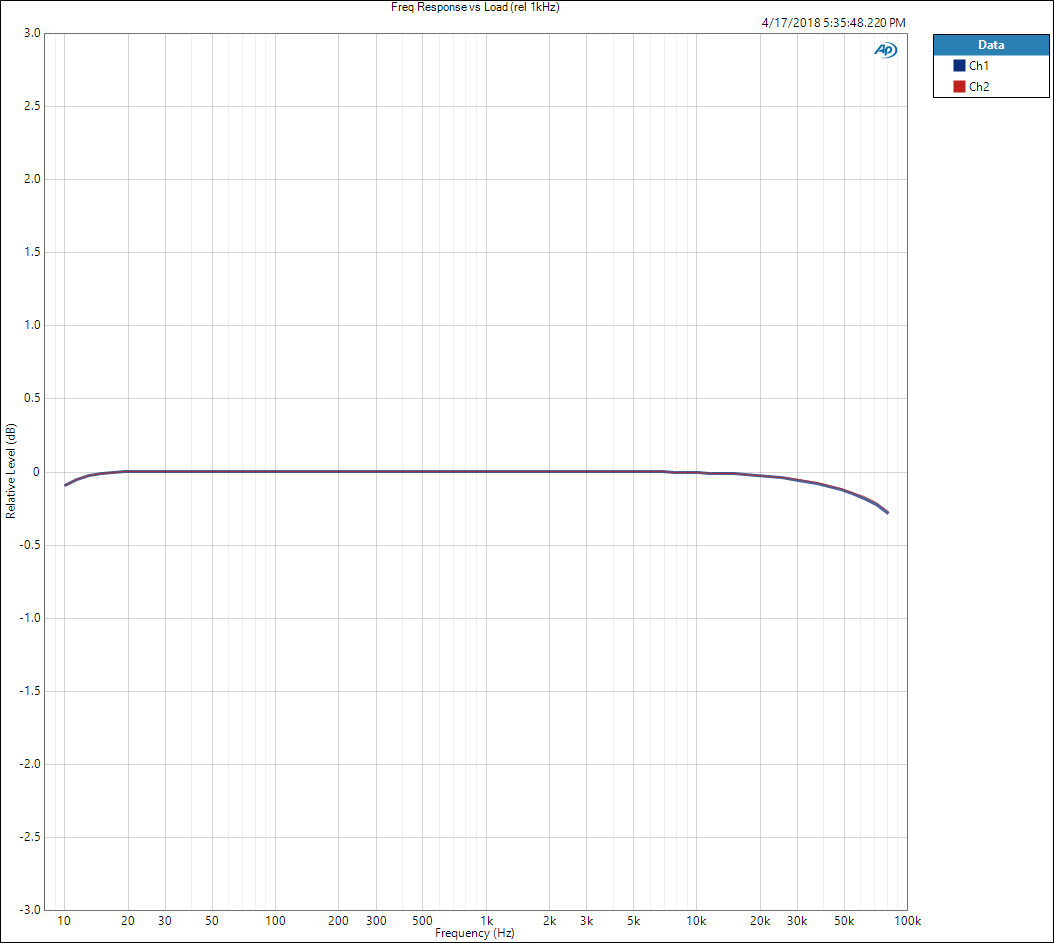Click the 30 frequency tick label
The height and width of the screenshot is (943, 1054).
point(165,921)
